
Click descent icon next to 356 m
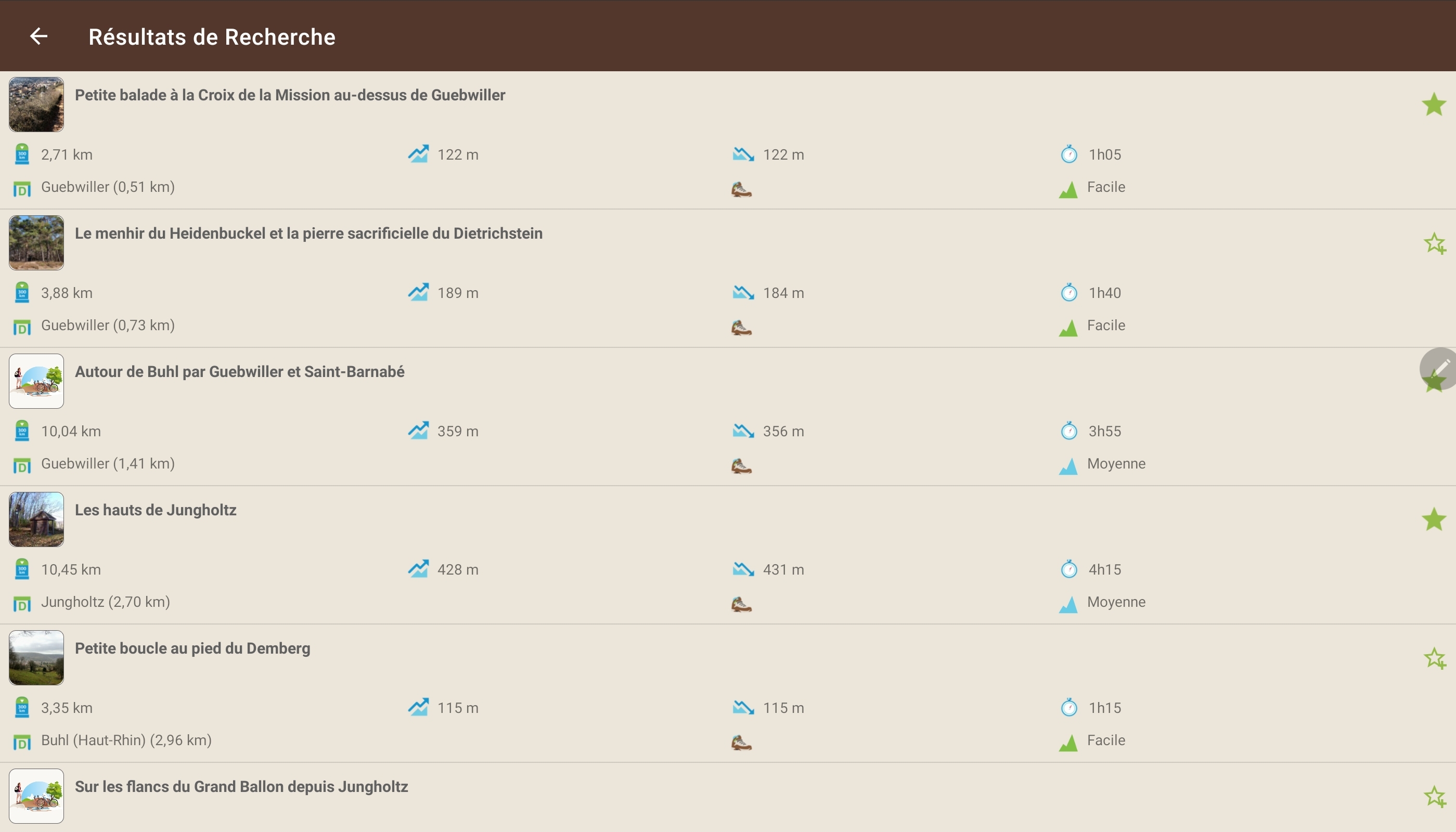(x=743, y=431)
